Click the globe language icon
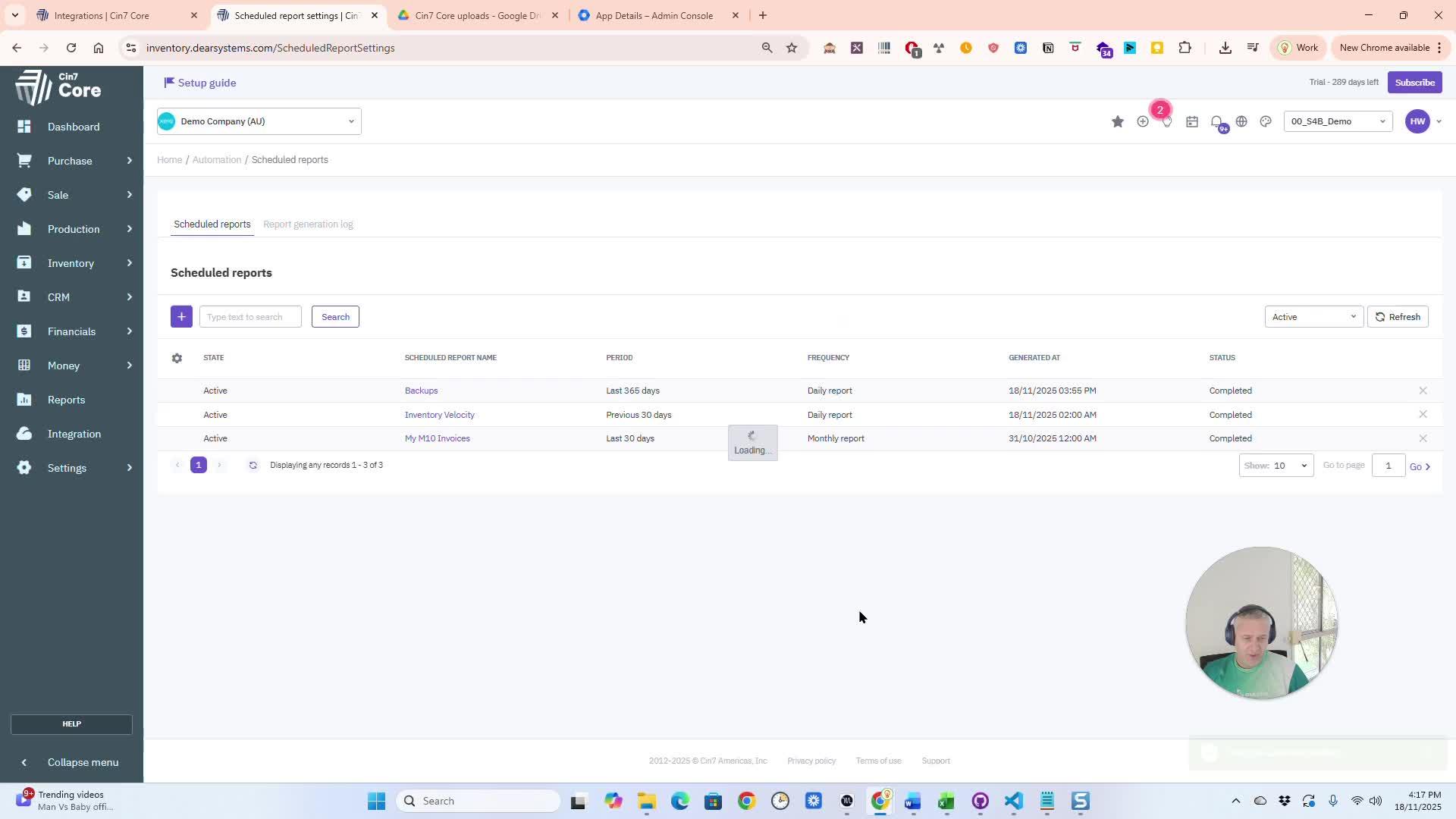This screenshot has width=1456, height=819. click(x=1241, y=121)
